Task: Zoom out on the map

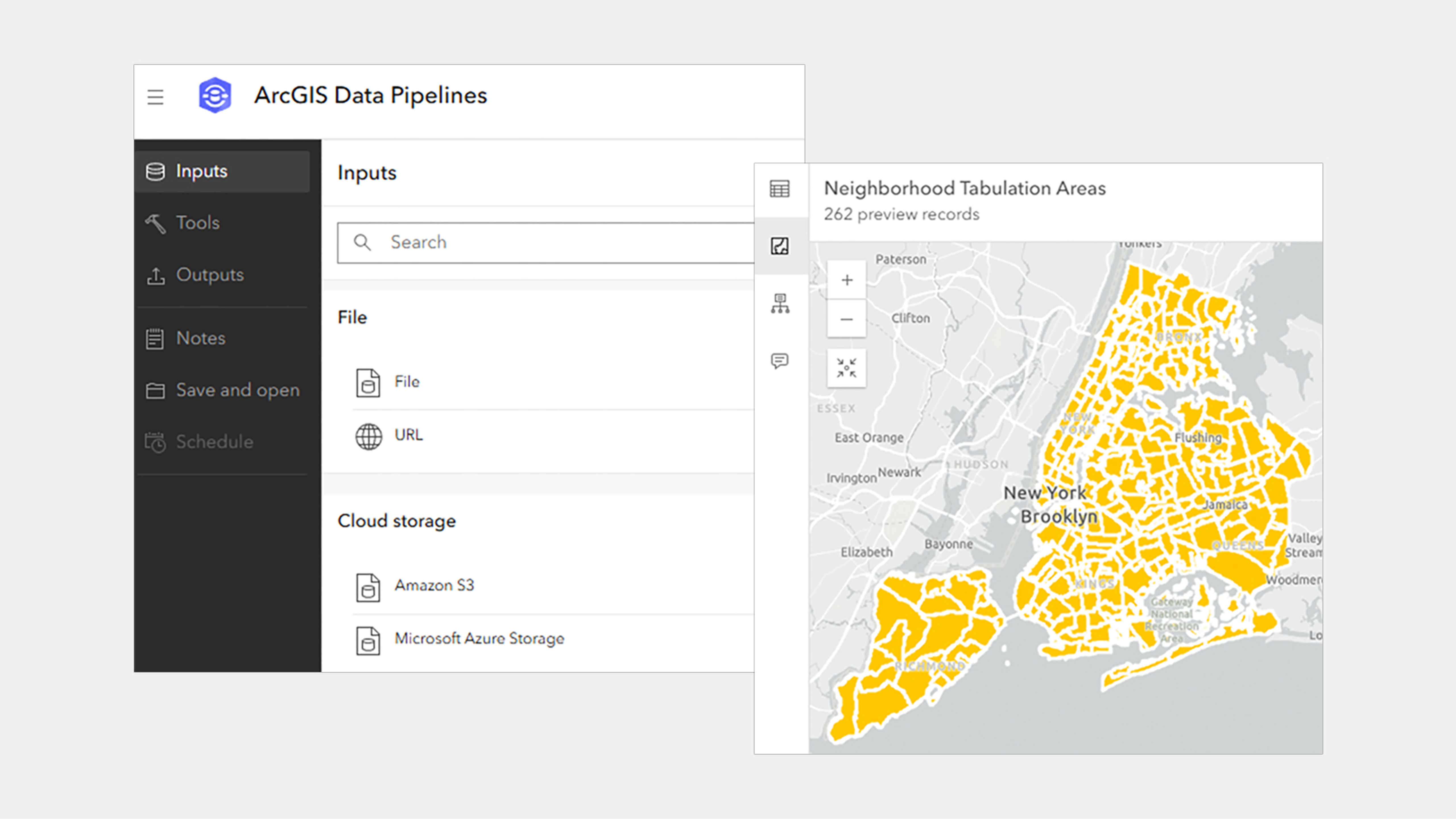Action: coord(847,319)
